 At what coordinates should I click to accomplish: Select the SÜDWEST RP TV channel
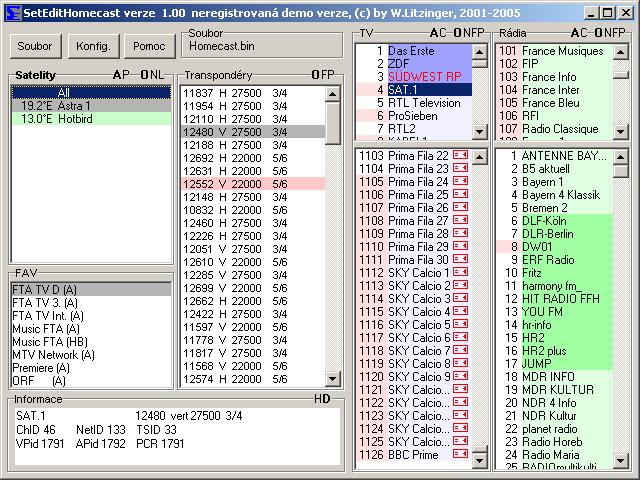[414, 77]
